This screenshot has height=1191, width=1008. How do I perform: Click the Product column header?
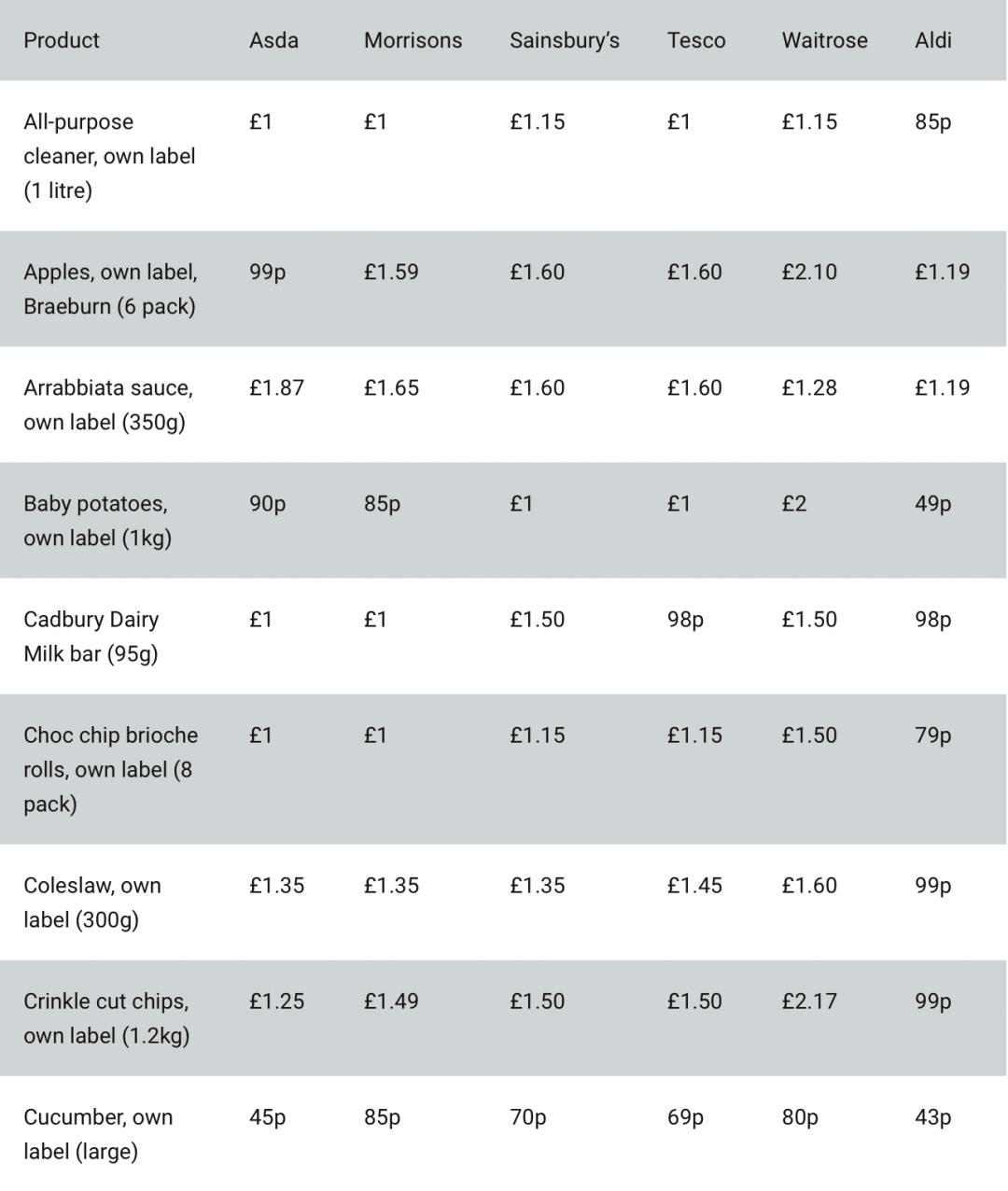[62, 40]
